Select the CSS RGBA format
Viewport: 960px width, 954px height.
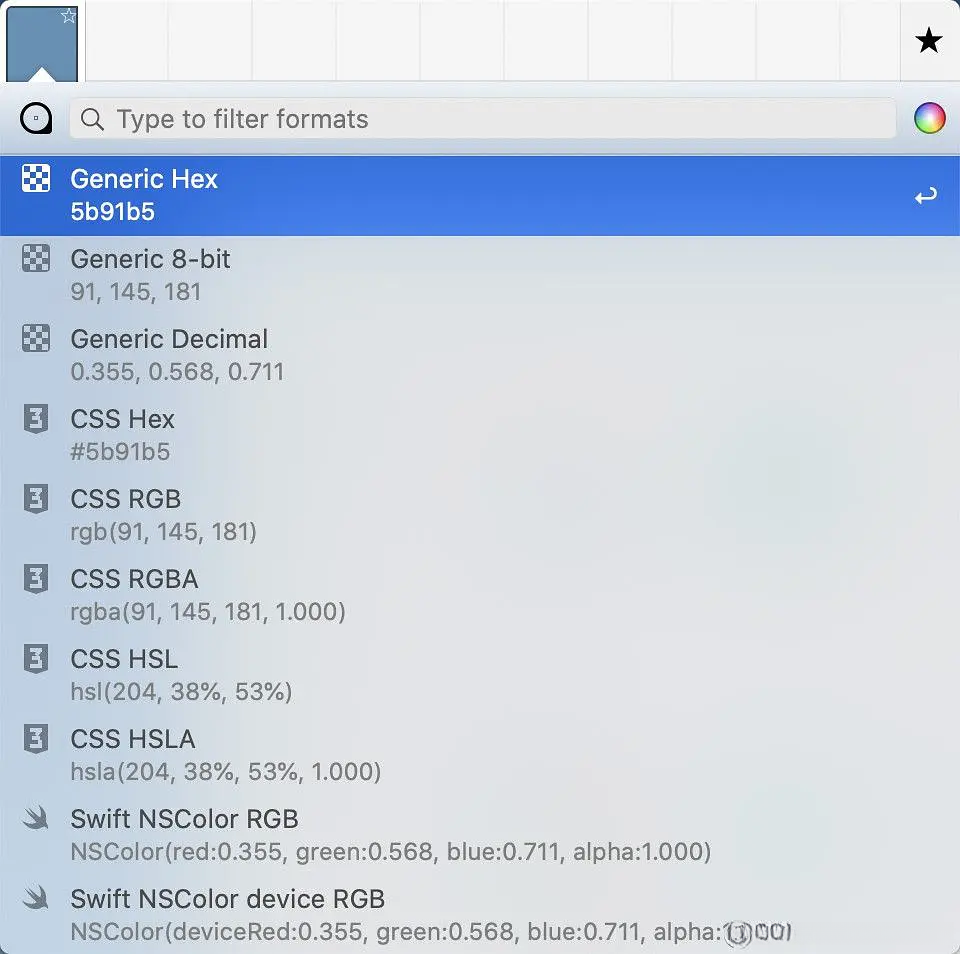(480, 596)
